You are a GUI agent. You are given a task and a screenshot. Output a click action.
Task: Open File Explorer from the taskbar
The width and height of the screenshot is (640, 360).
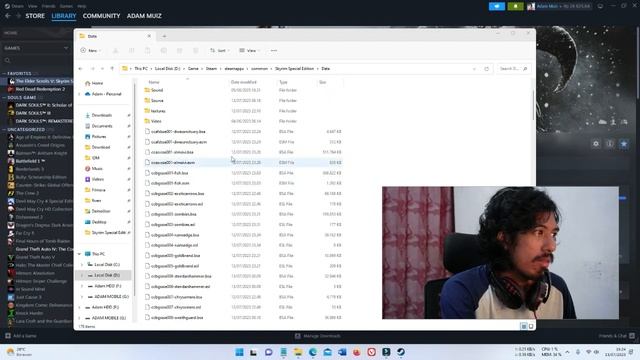298,352
